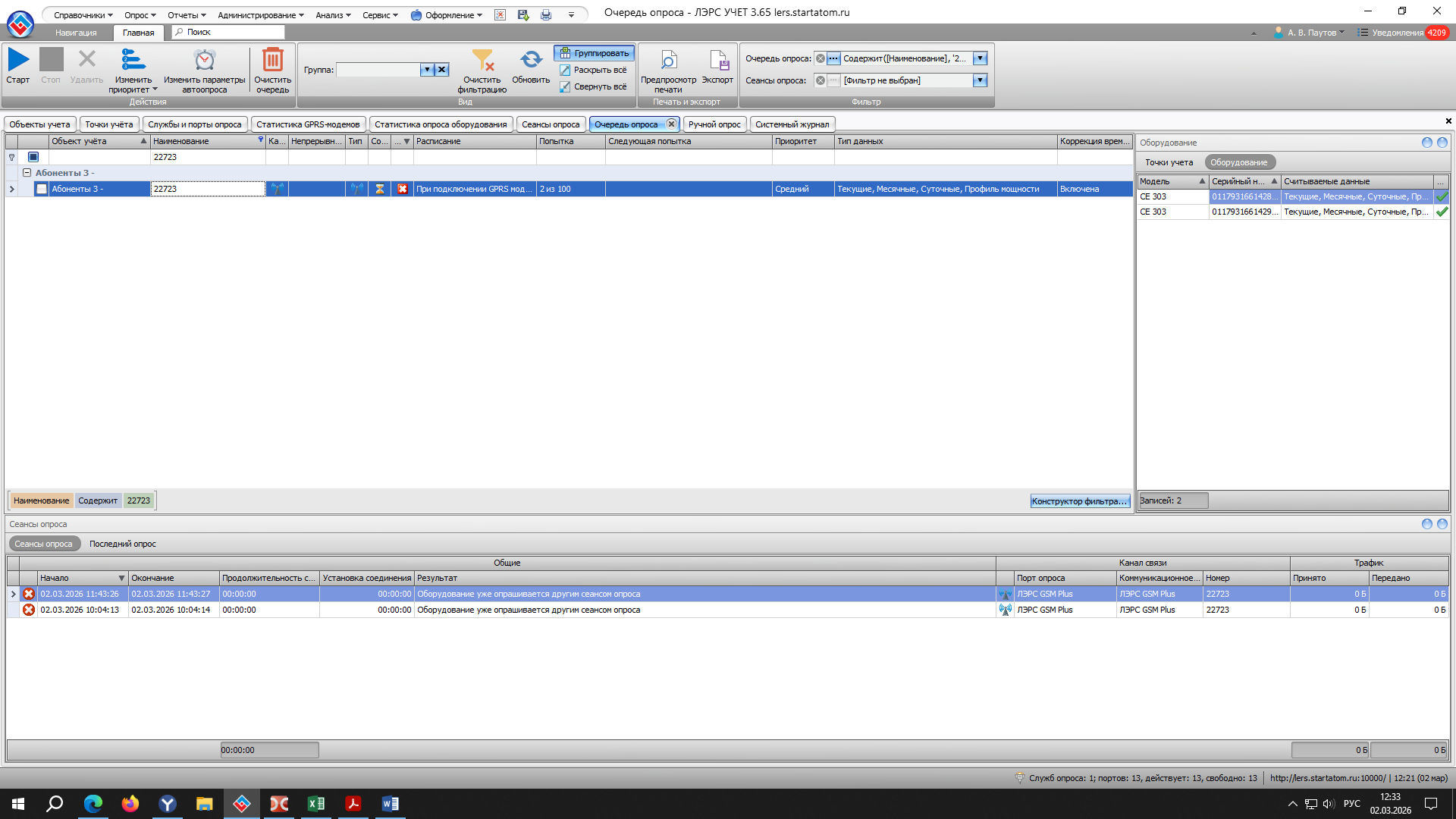The image size is (1456, 819).
Task: Click Clear filtering funnel icon
Action: tap(482, 61)
